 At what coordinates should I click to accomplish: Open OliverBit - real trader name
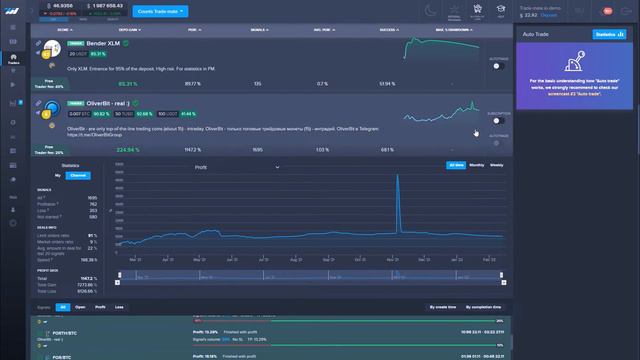[x=108, y=103]
